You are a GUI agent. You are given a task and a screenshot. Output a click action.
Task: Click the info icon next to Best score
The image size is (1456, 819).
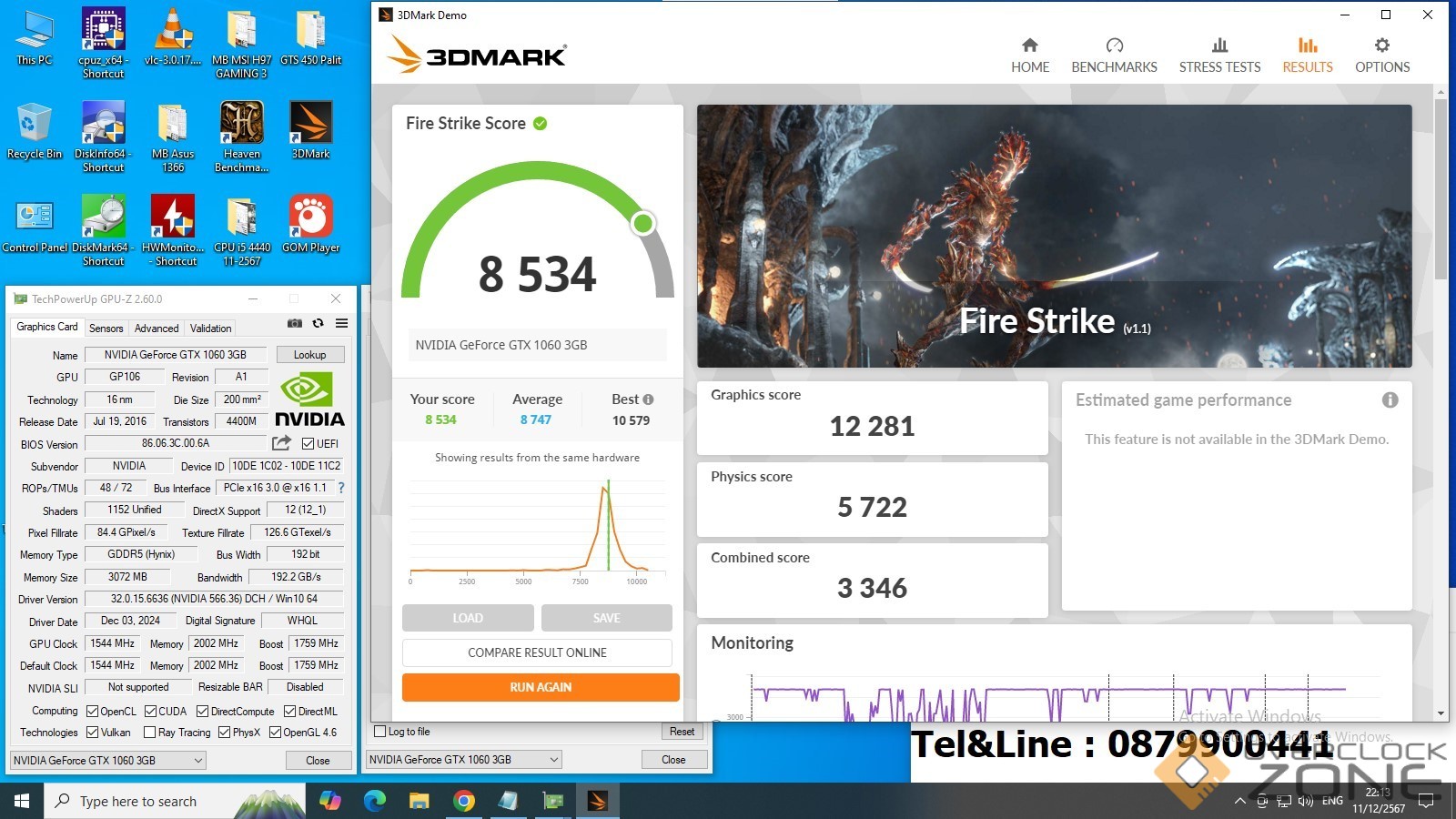point(648,399)
